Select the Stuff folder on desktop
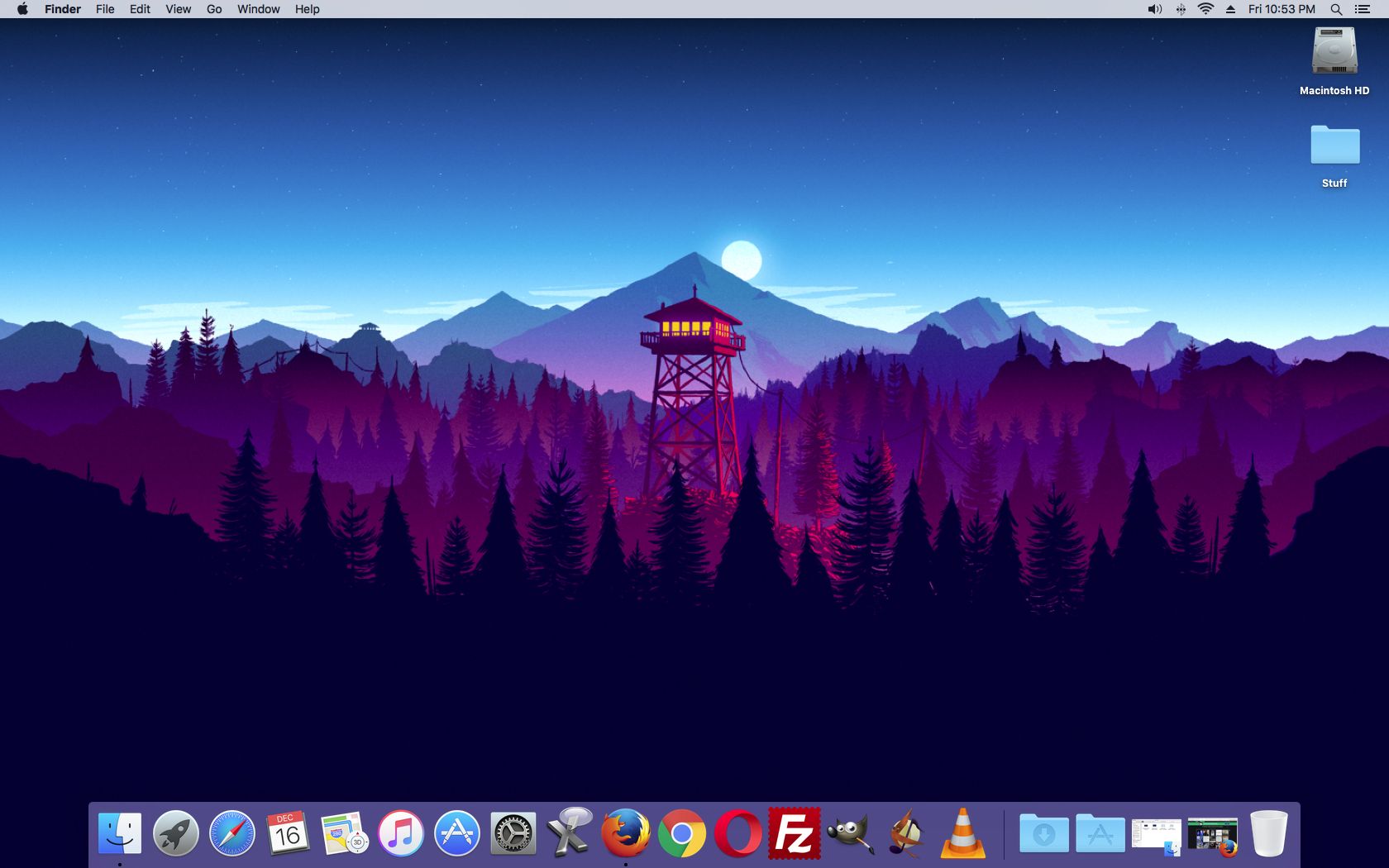The width and height of the screenshot is (1389, 868). (1334, 156)
